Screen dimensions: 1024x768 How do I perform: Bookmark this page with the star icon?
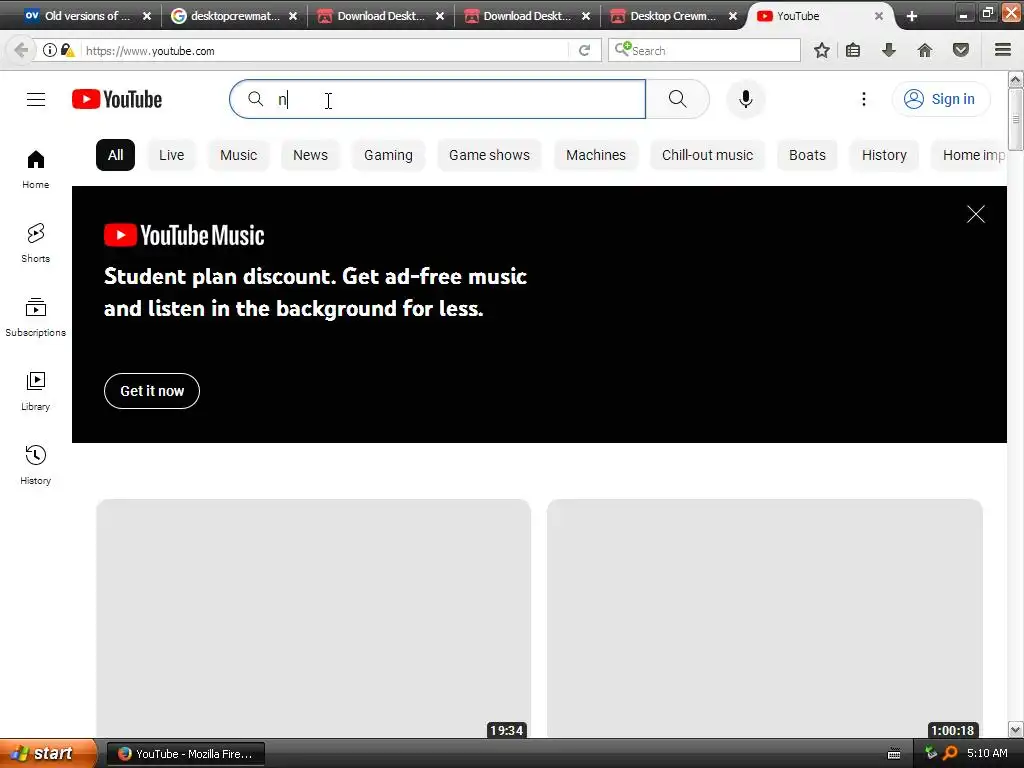click(x=822, y=50)
